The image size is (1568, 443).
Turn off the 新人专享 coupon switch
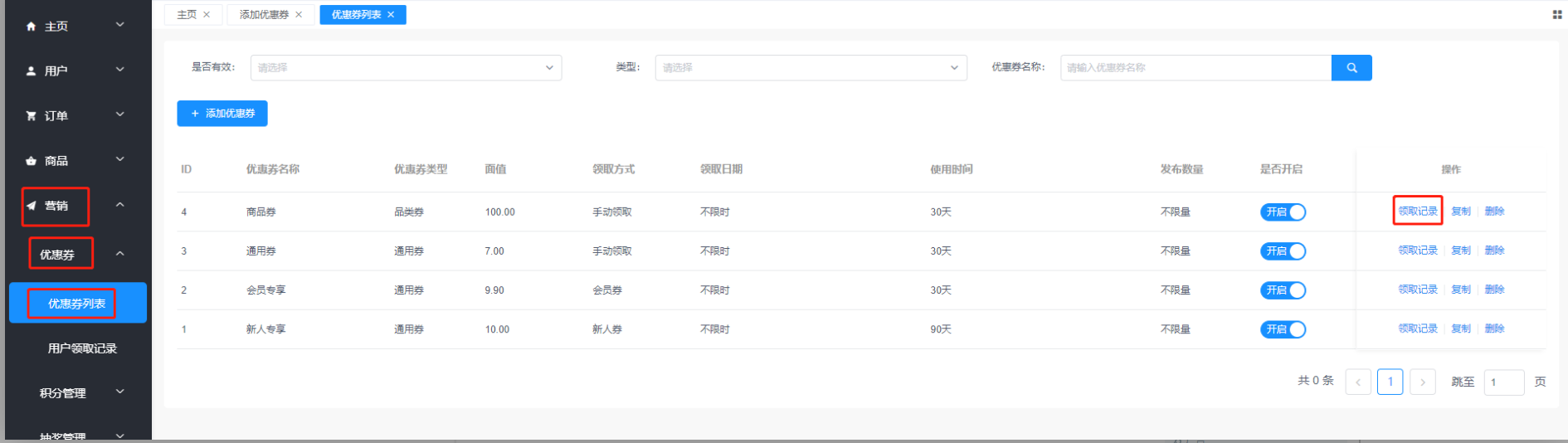(1283, 329)
